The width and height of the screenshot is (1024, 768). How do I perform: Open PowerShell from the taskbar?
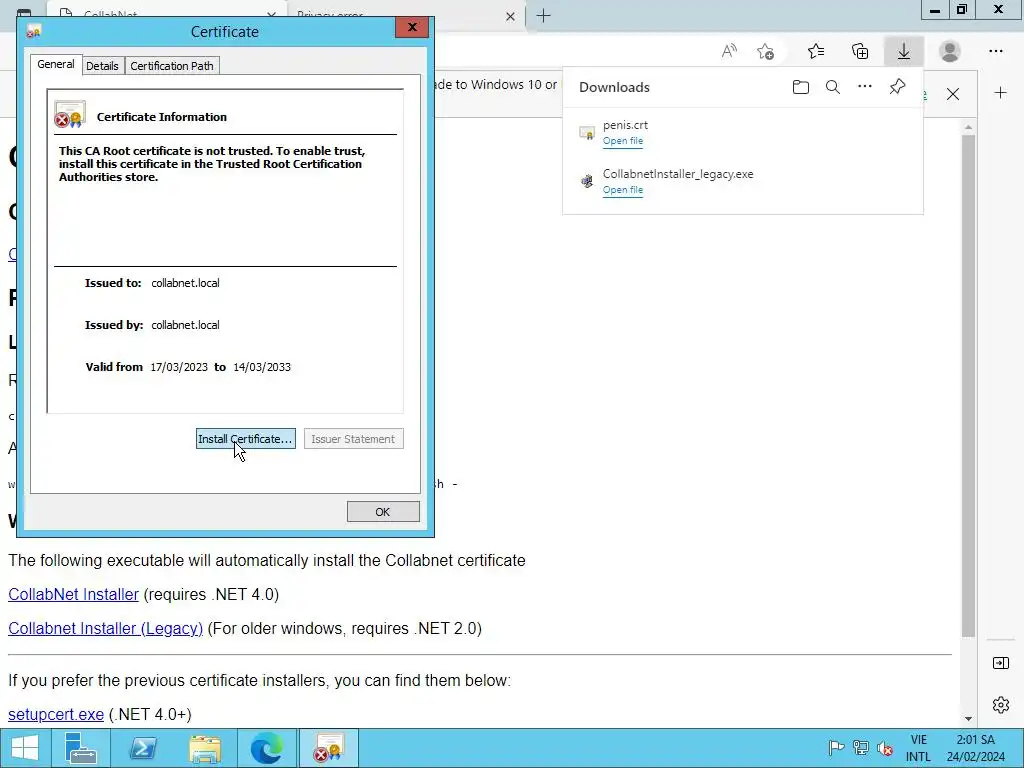pos(142,748)
